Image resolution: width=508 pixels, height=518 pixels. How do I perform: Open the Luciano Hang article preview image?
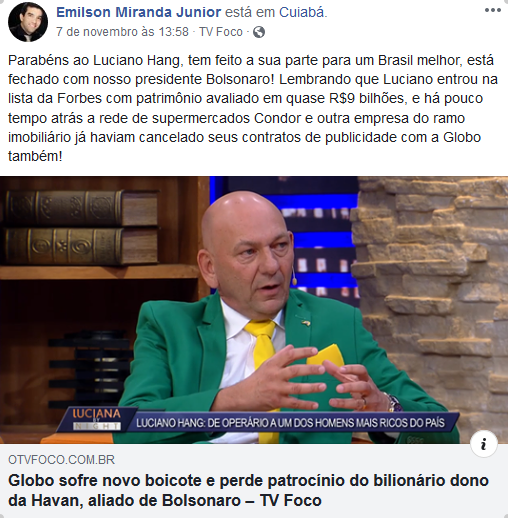pyautogui.click(x=254, y=310)
